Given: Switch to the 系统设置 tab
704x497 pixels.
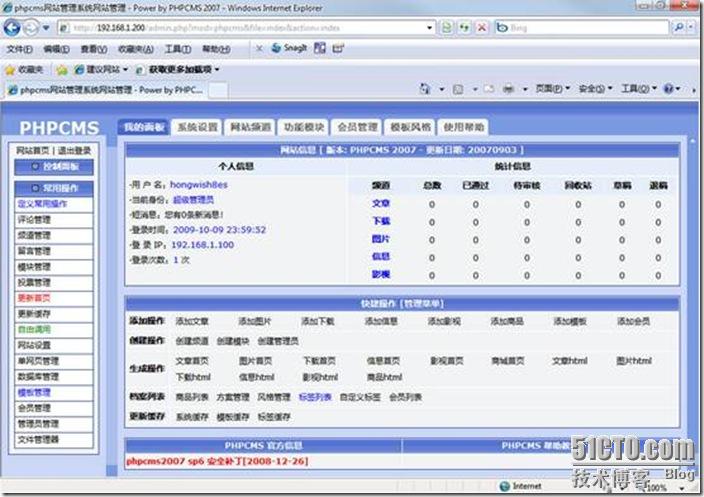Looking at the screenshot, I should (x=197, y=127).
